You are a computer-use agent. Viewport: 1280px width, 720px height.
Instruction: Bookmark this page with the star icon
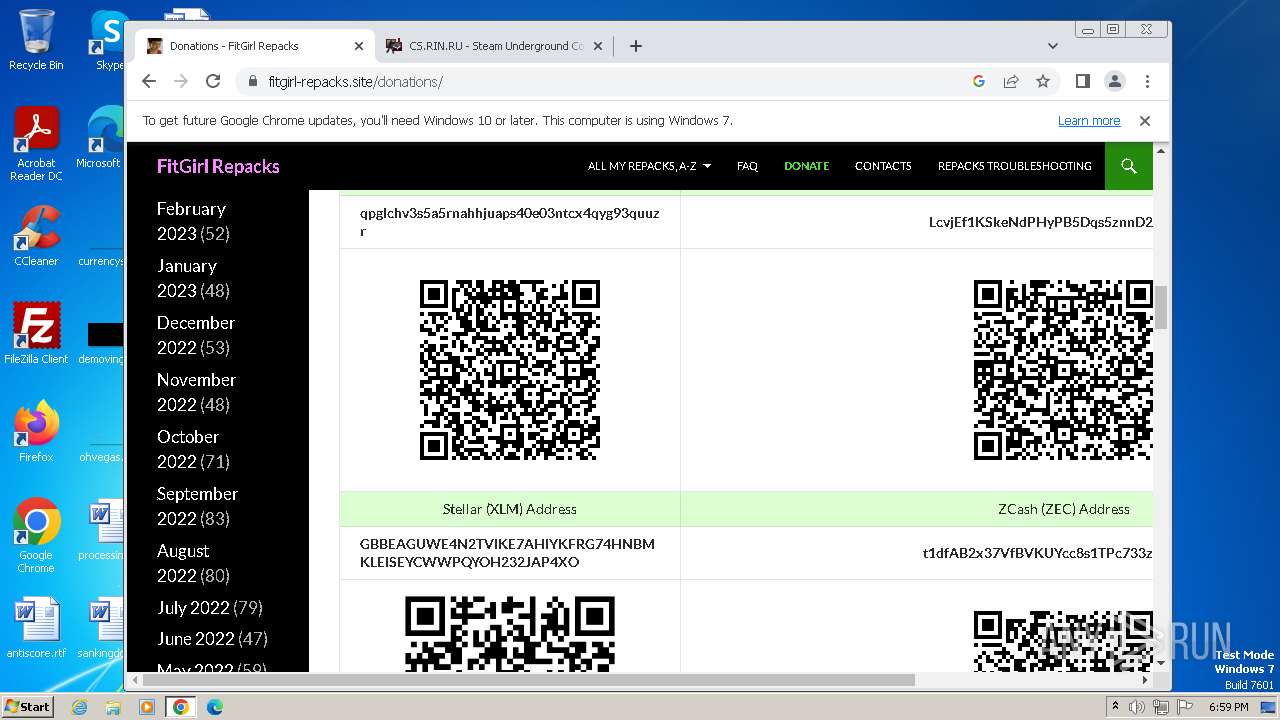pyautogui.click(x=1043, y=81)
